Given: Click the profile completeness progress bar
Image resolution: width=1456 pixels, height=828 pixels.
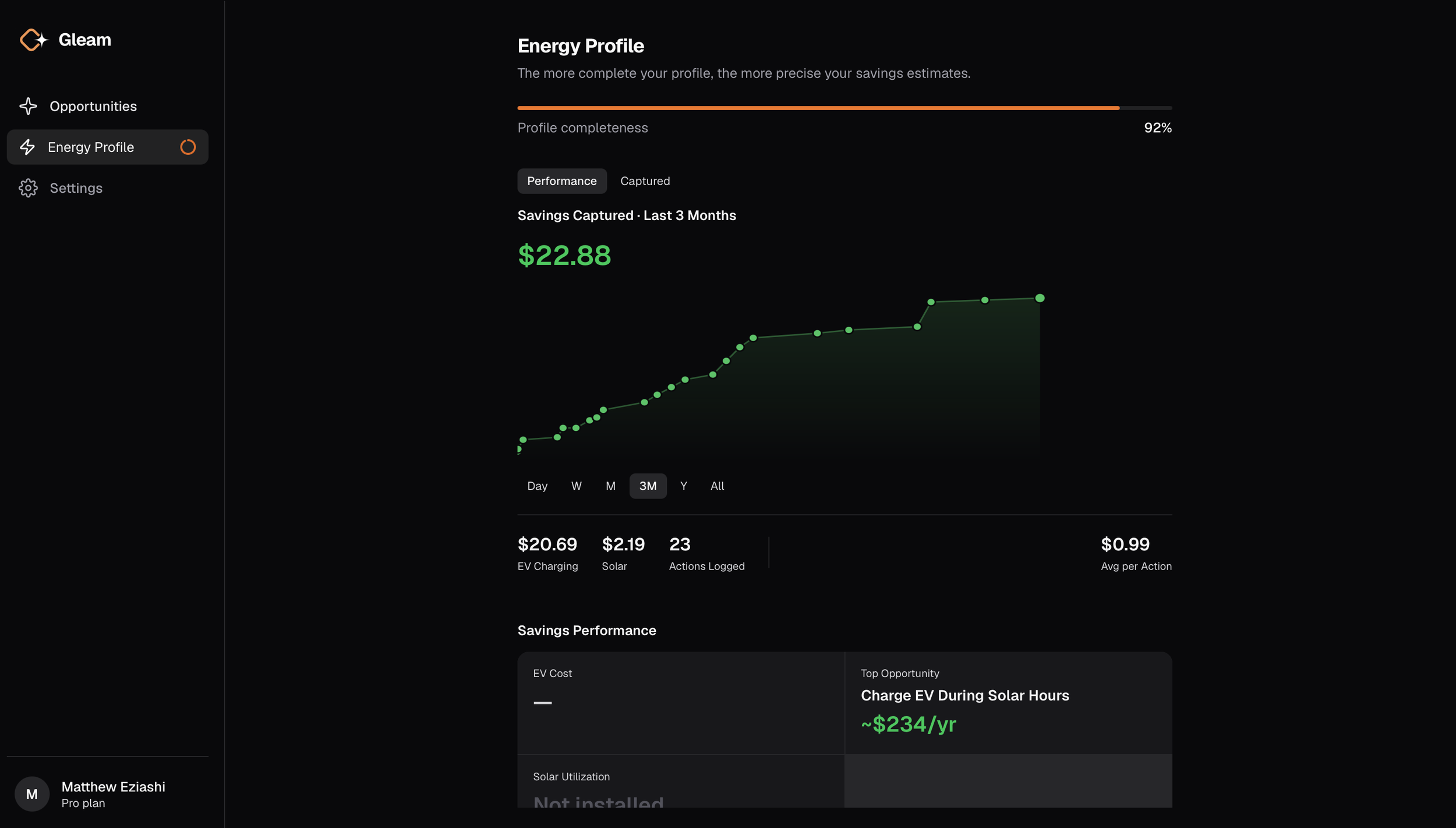Looking at the screenshot, I should pyautogui.click(x=844, y=108).
